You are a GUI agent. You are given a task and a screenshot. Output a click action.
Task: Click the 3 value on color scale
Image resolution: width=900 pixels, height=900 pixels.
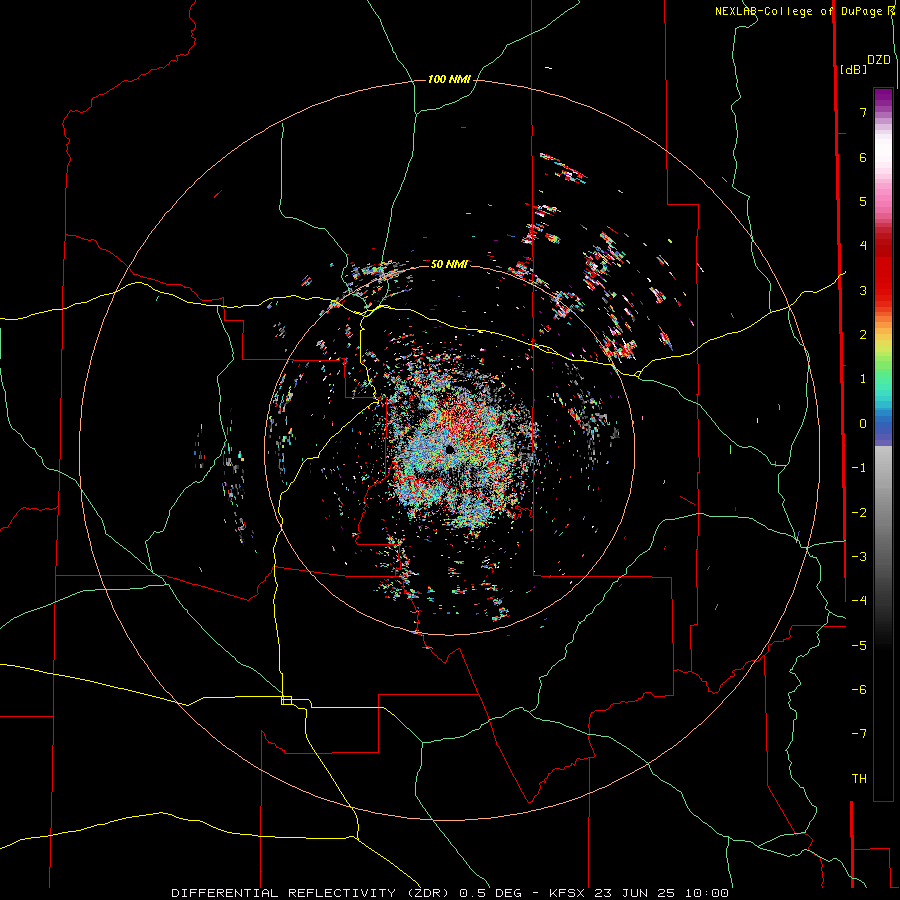point(863,290)
